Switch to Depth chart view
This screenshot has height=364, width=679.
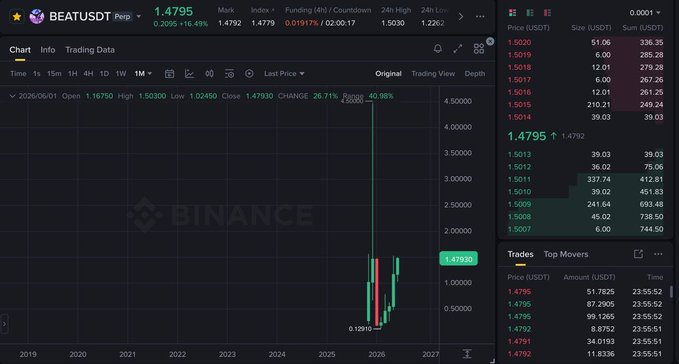475,74
